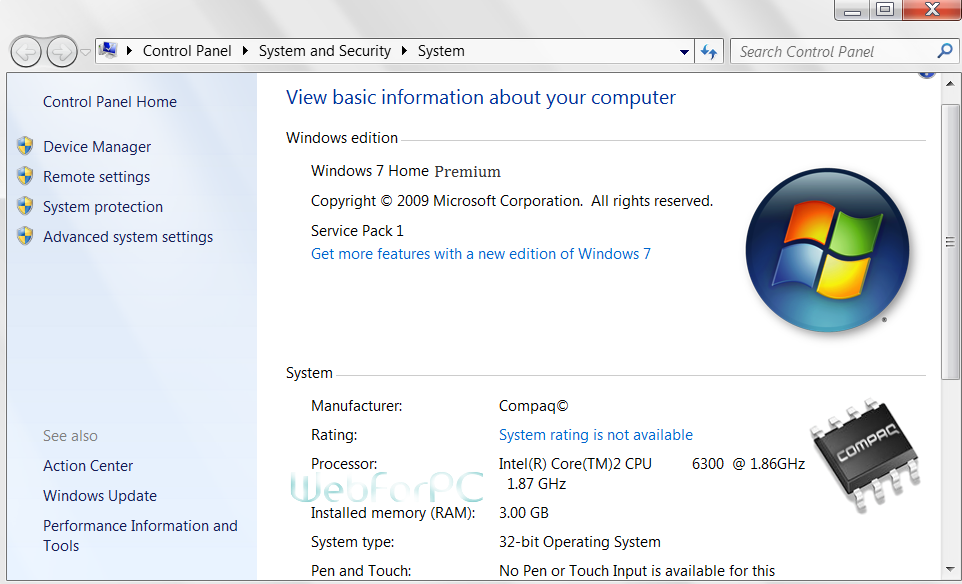Click the vertical scrollbar thumb
Image resolution: width=962 pixels, height=584 pixels.
(x=951, y=240)
